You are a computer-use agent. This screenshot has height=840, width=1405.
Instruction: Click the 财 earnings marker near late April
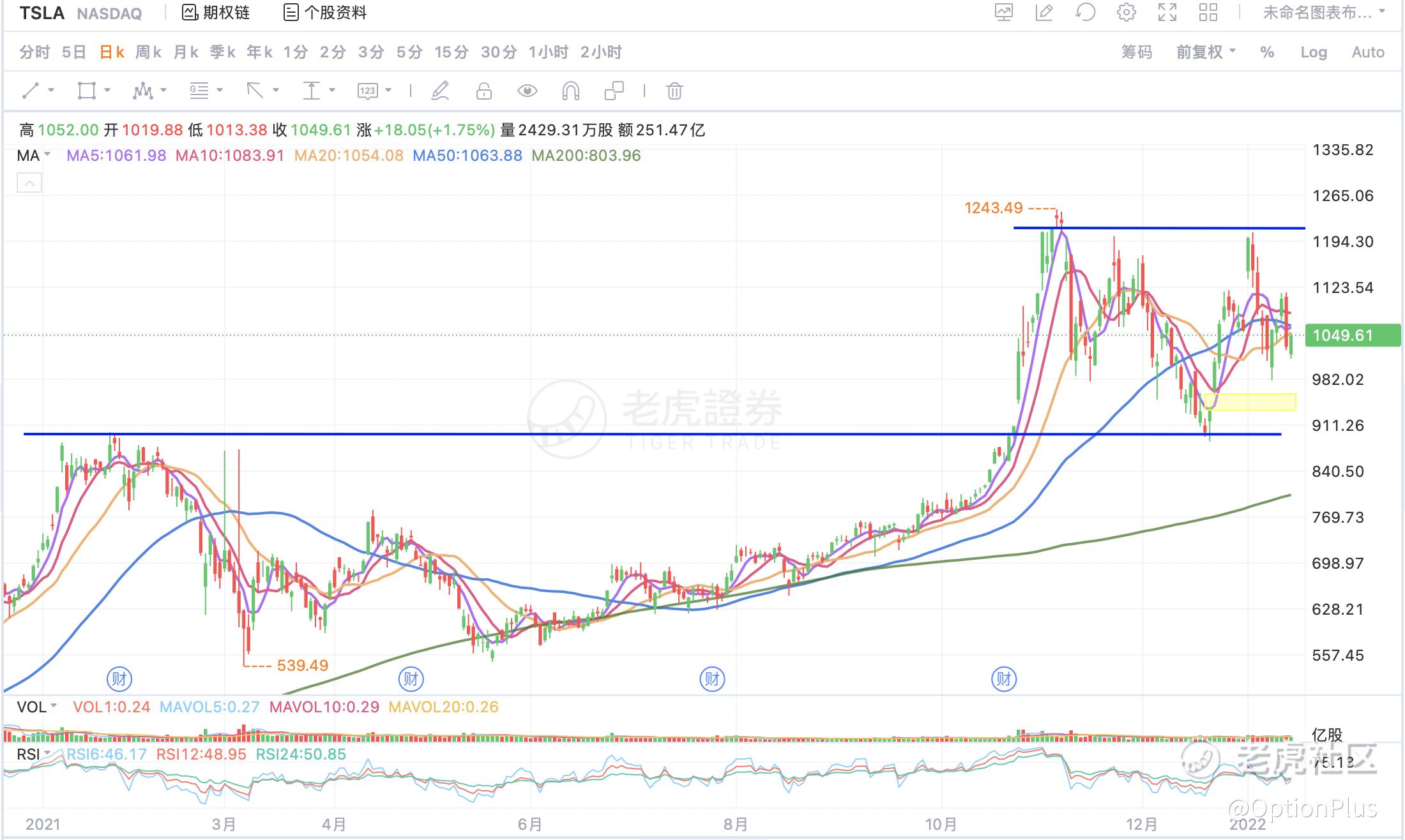[x=411, y=679]
